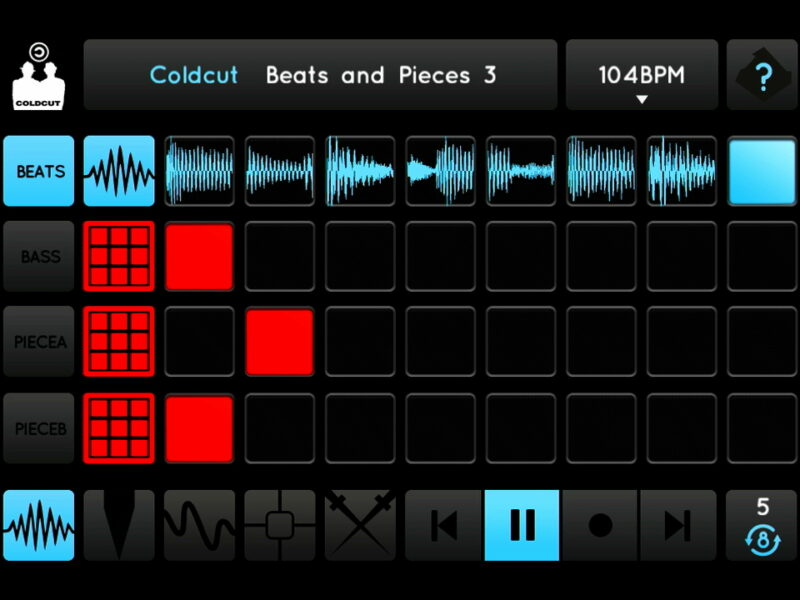Screen dimensions: 800x600
Task: Open the crossfader V-shaped tool
Action: tap(119, 525)
